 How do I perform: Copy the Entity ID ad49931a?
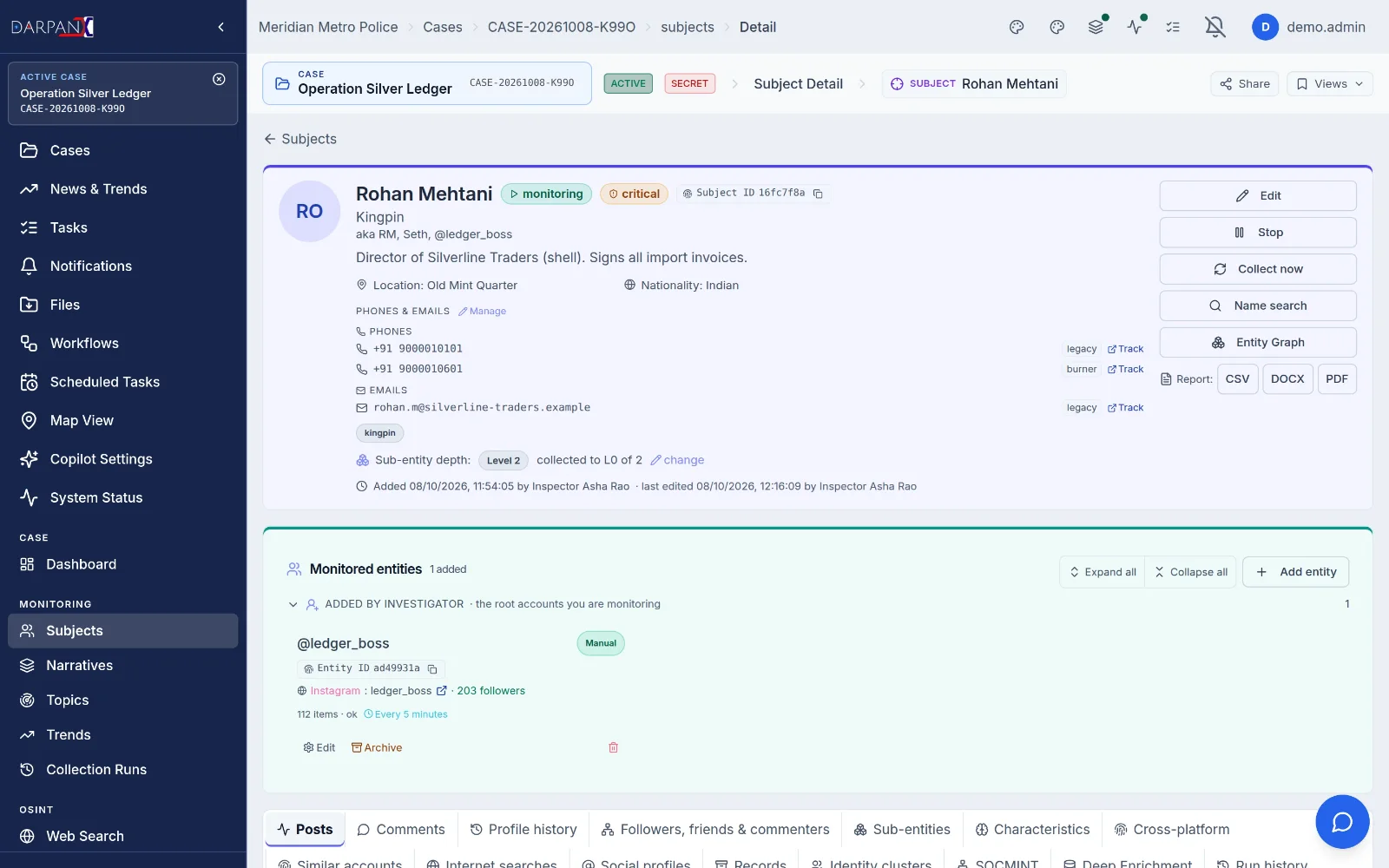pyautogui.click(x=432, y=669)
